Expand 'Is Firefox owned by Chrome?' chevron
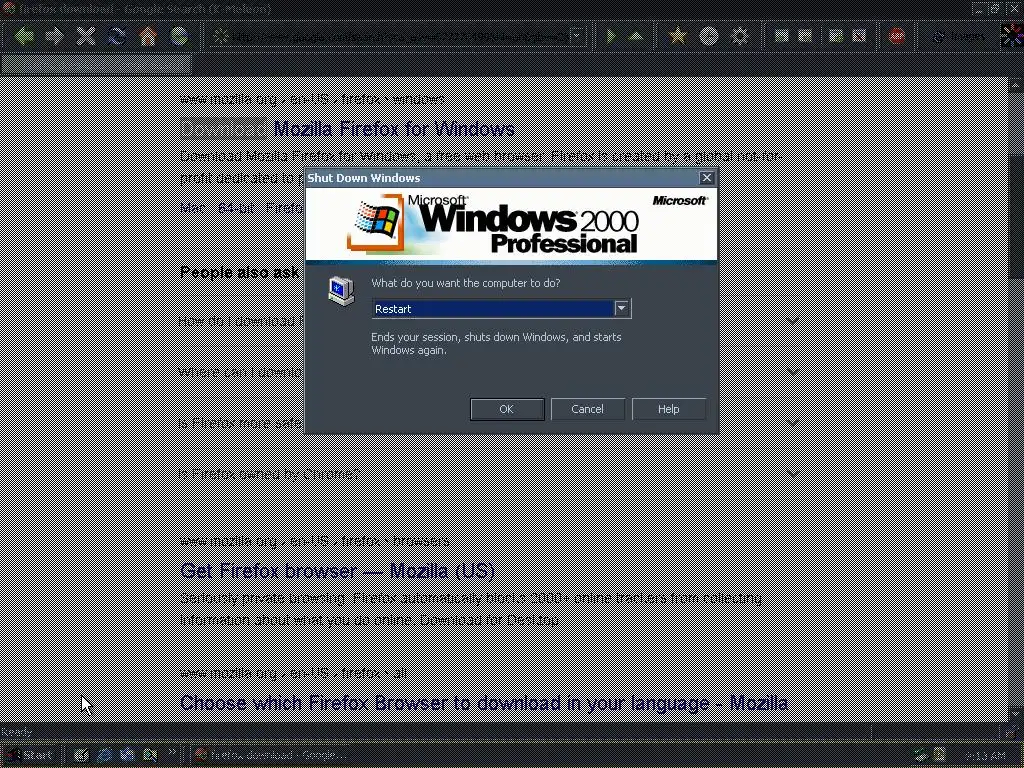The height and width of the screenshot is (768, 1024). coord(793,473)
